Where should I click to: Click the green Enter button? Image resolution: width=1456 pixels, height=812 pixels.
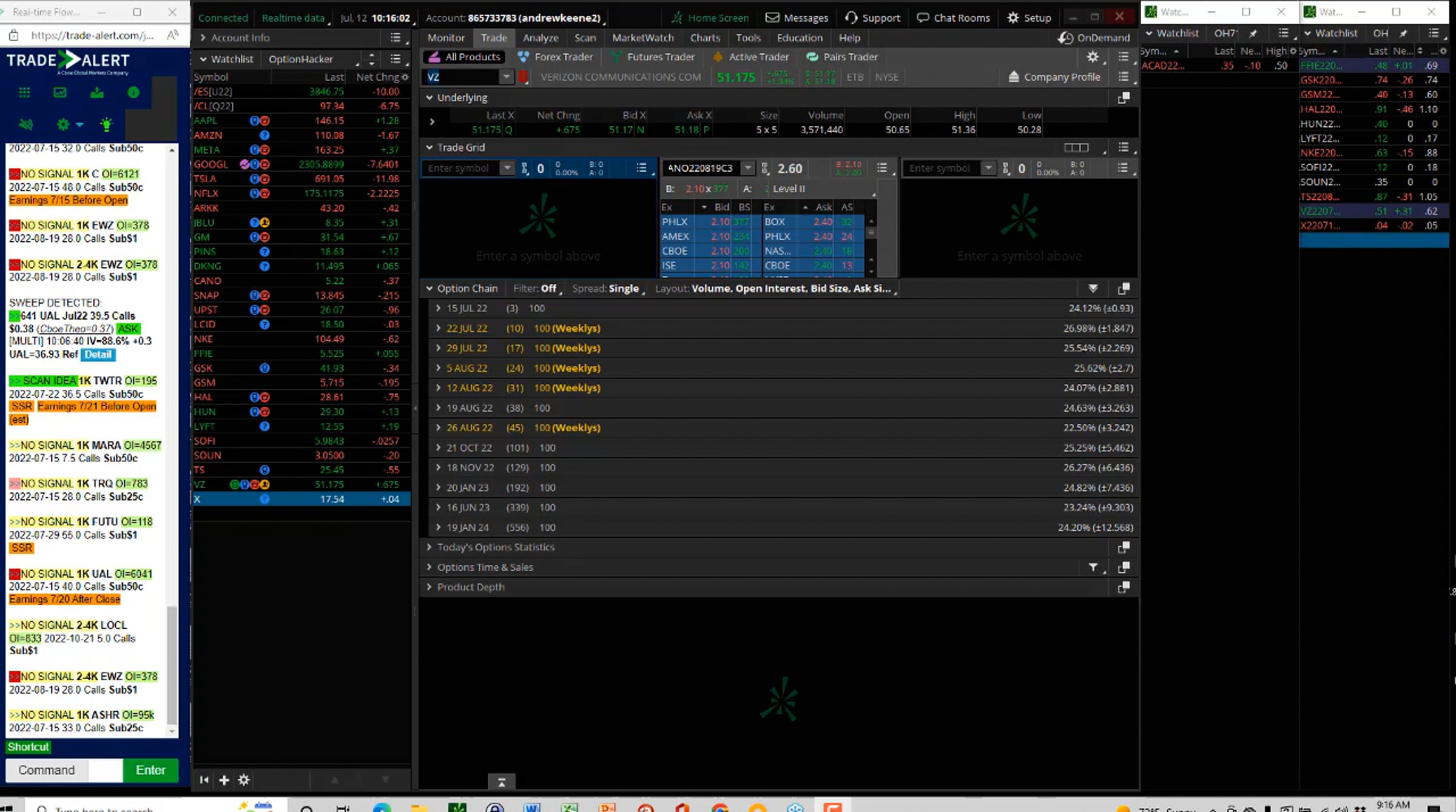coord(150,770)
